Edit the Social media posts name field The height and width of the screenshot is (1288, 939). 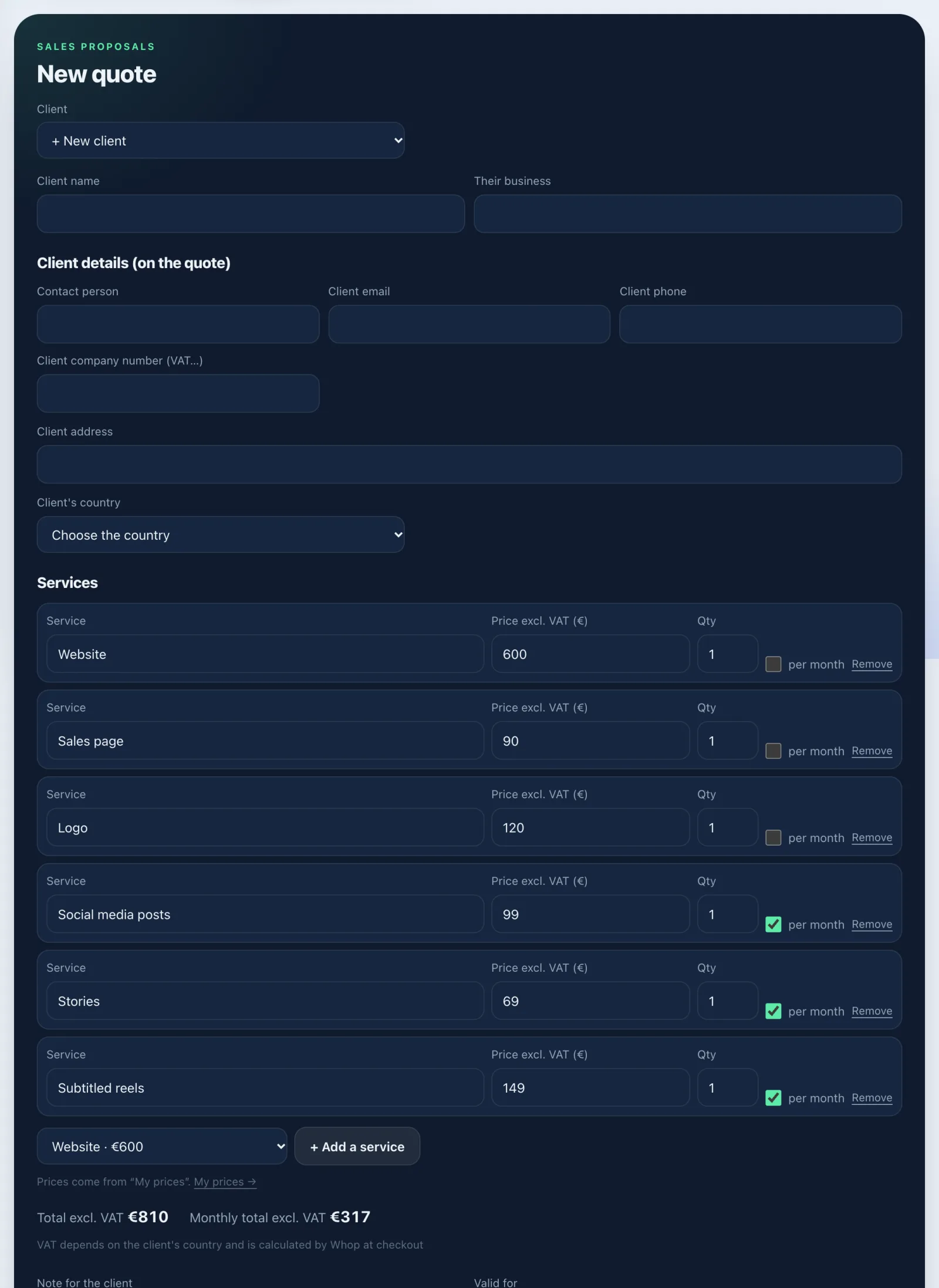pyautogui.click(x=265, y=914)
